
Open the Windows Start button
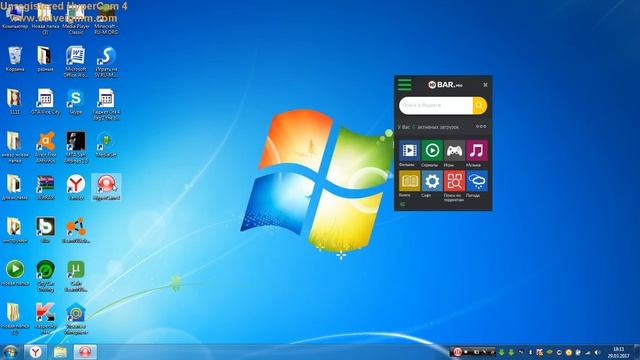(11, 352)
